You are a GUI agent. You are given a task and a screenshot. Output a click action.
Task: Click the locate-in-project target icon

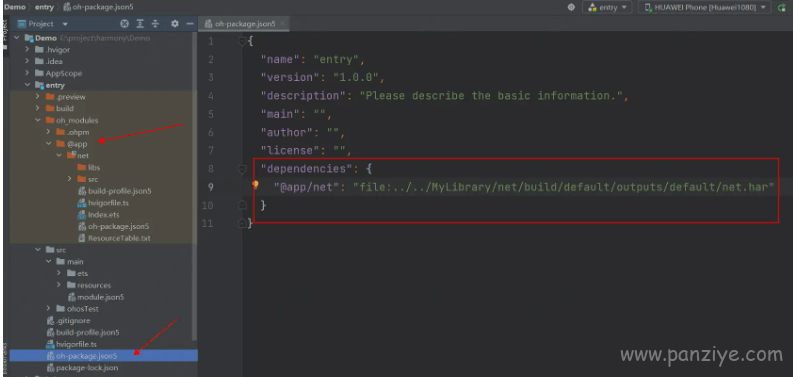pyautogui.click(x=124, y=24)
